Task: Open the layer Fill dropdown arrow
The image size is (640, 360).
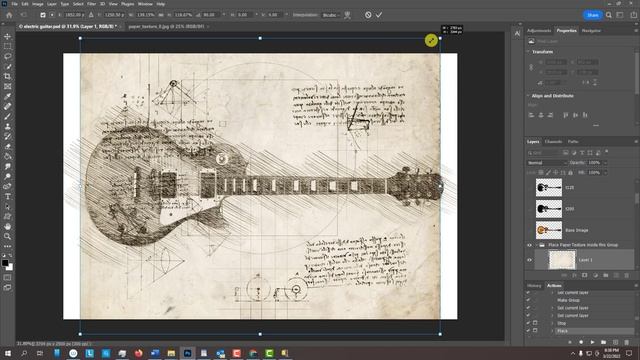Action: coord(605,173)
